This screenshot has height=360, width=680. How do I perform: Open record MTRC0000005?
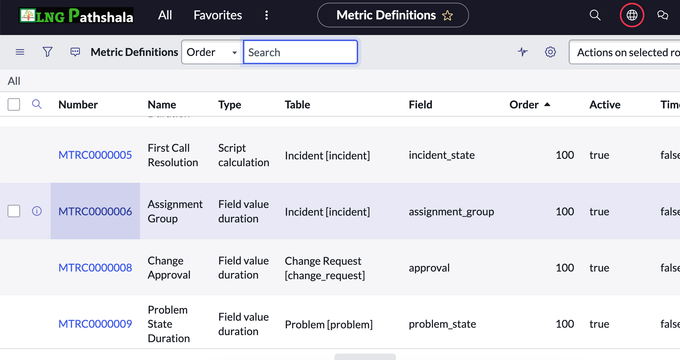[95, 155]
